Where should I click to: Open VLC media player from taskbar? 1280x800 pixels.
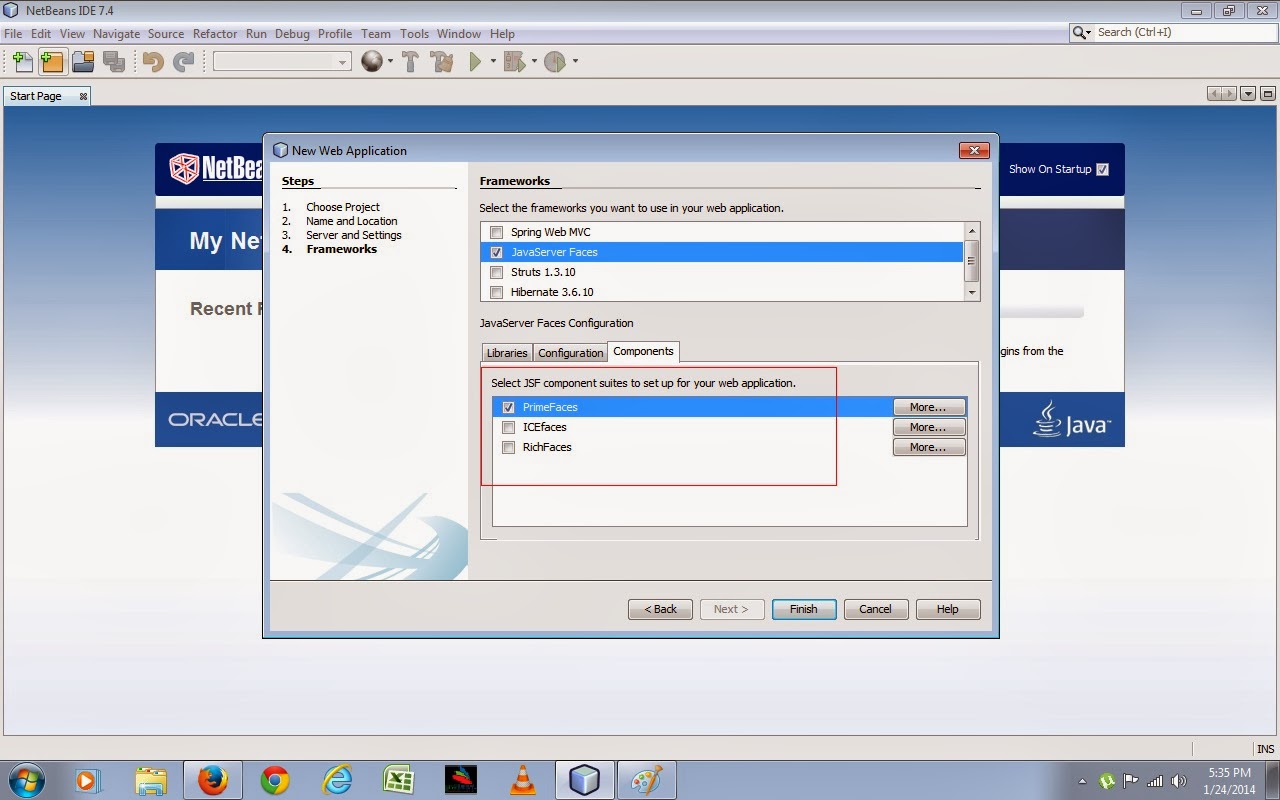522,780
